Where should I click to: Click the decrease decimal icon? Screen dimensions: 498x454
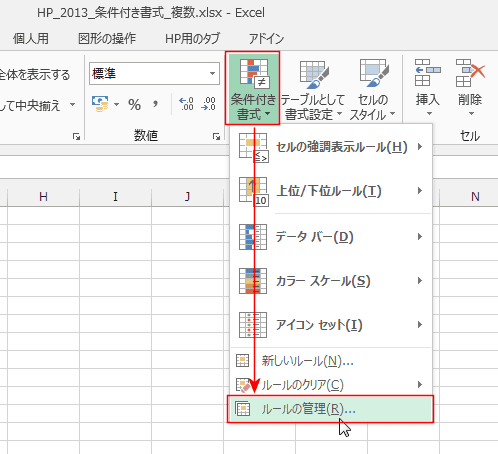click(209, 104)
